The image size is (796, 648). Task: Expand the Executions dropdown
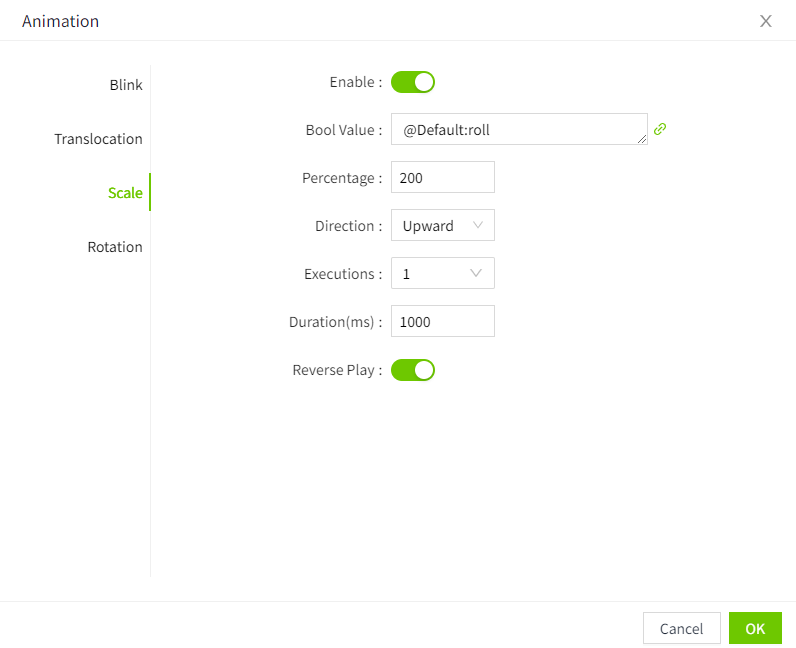click(442, 273)
